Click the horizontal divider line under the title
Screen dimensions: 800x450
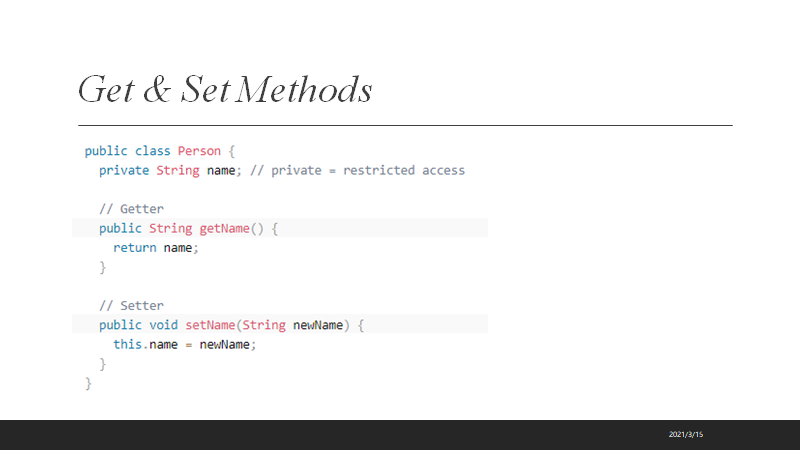pyautogui.click(x=405, y=125)
